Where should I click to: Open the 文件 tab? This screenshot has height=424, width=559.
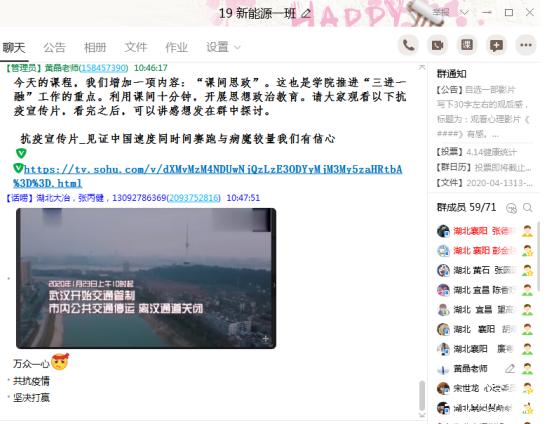135,47
